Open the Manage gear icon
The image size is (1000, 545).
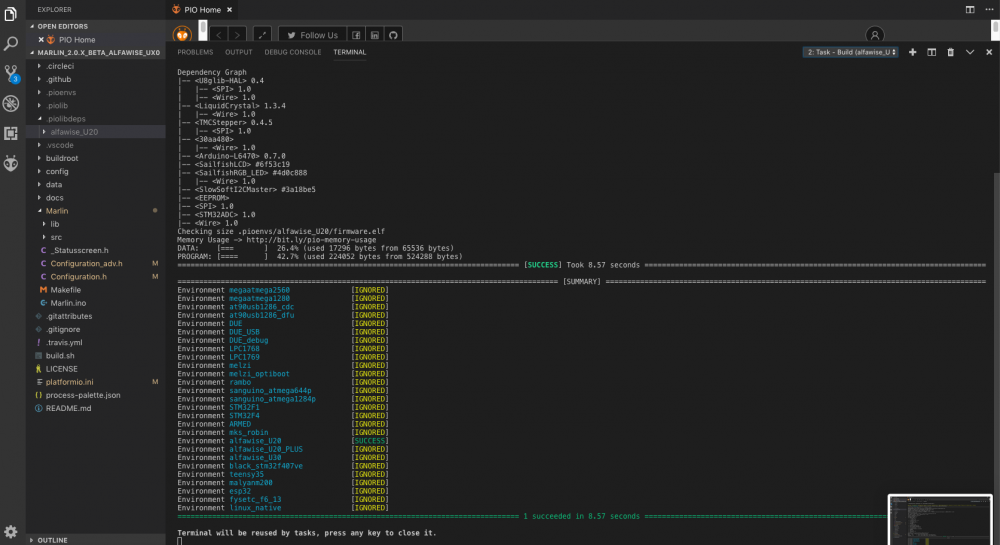pos(11,531)
